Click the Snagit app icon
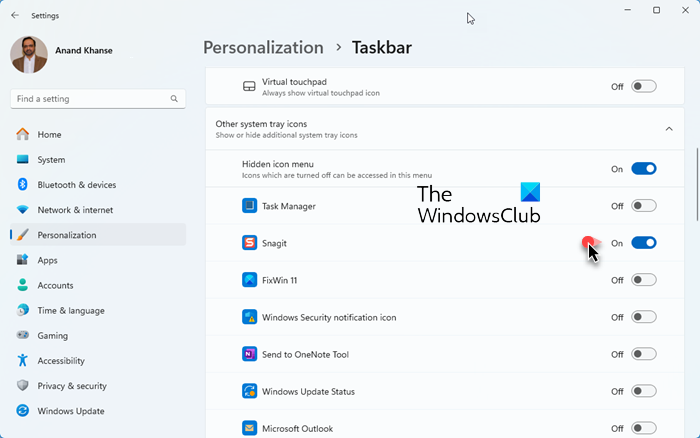This screenshot has height=438, width=700. point(250,243)
